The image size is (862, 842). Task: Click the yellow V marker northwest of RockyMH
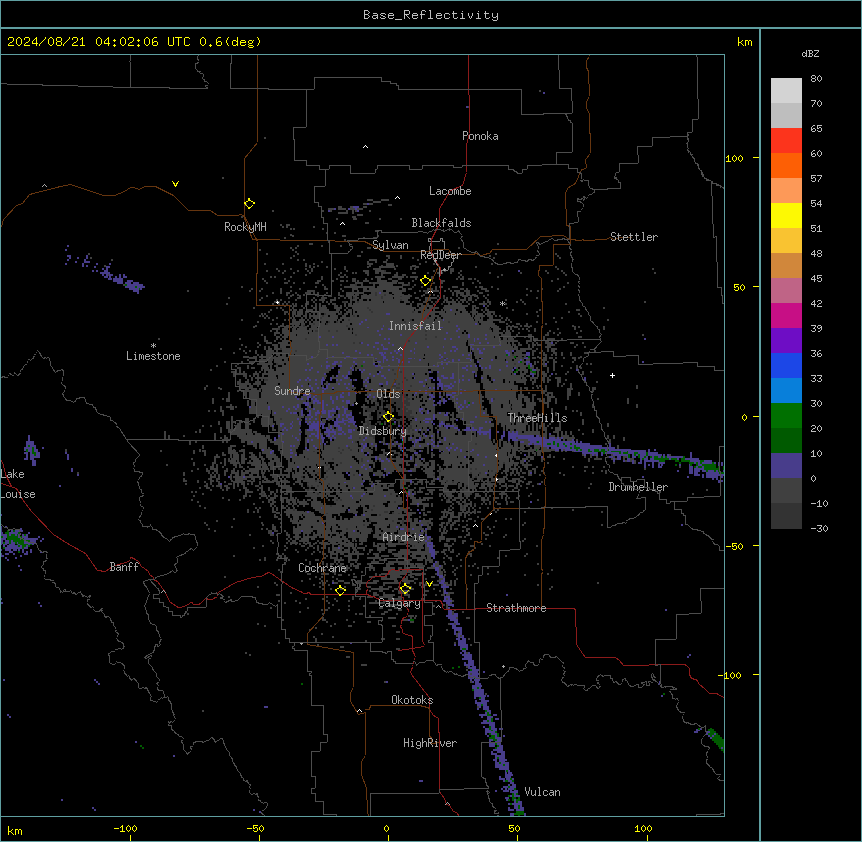[175, 184]
